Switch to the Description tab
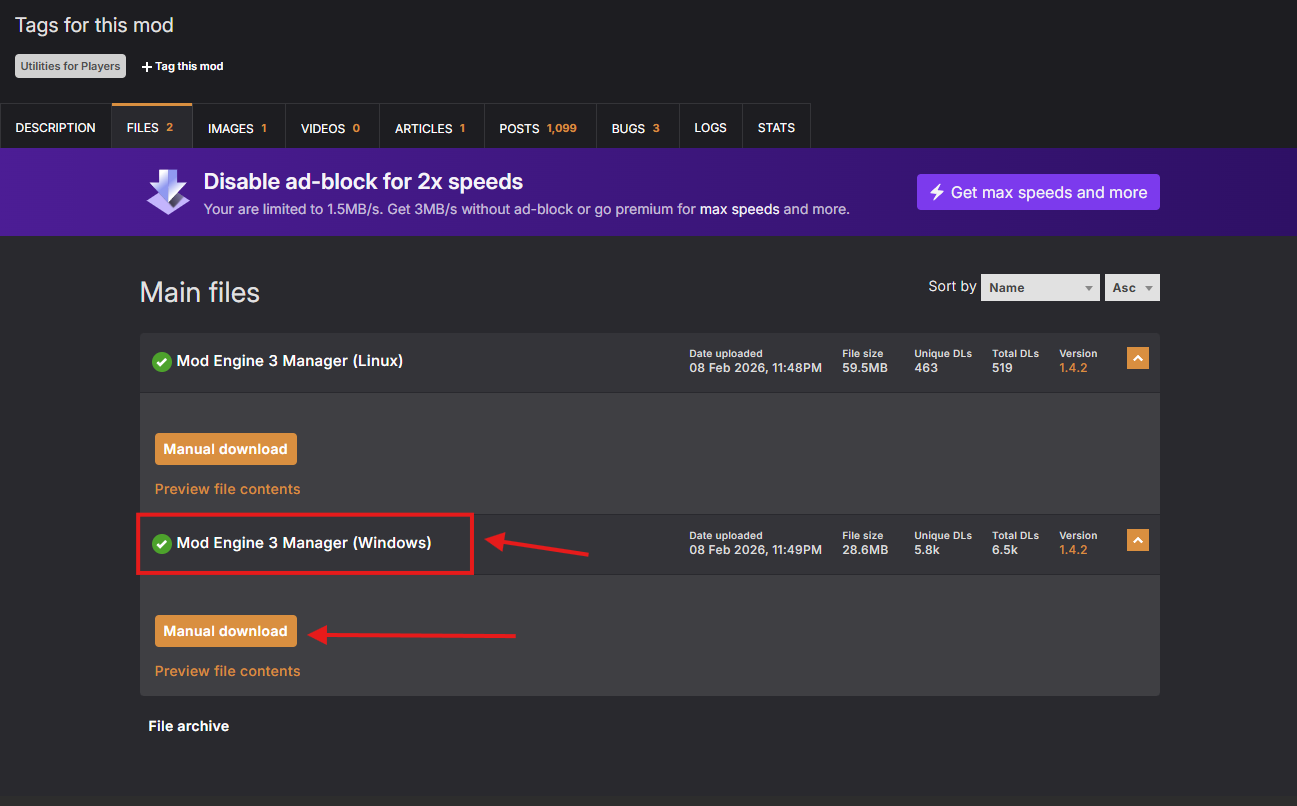The image size is (1297, 806). click(56, 128)
